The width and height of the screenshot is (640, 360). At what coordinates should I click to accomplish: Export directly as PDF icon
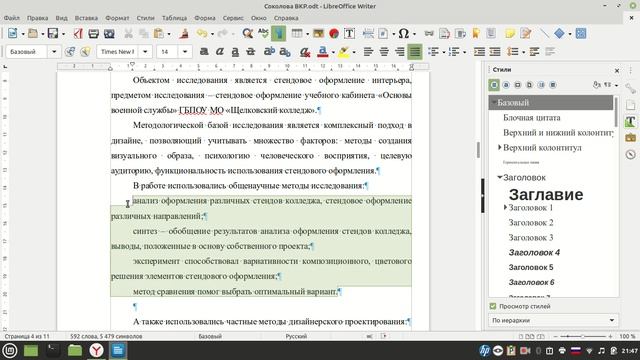pos(78,33)
